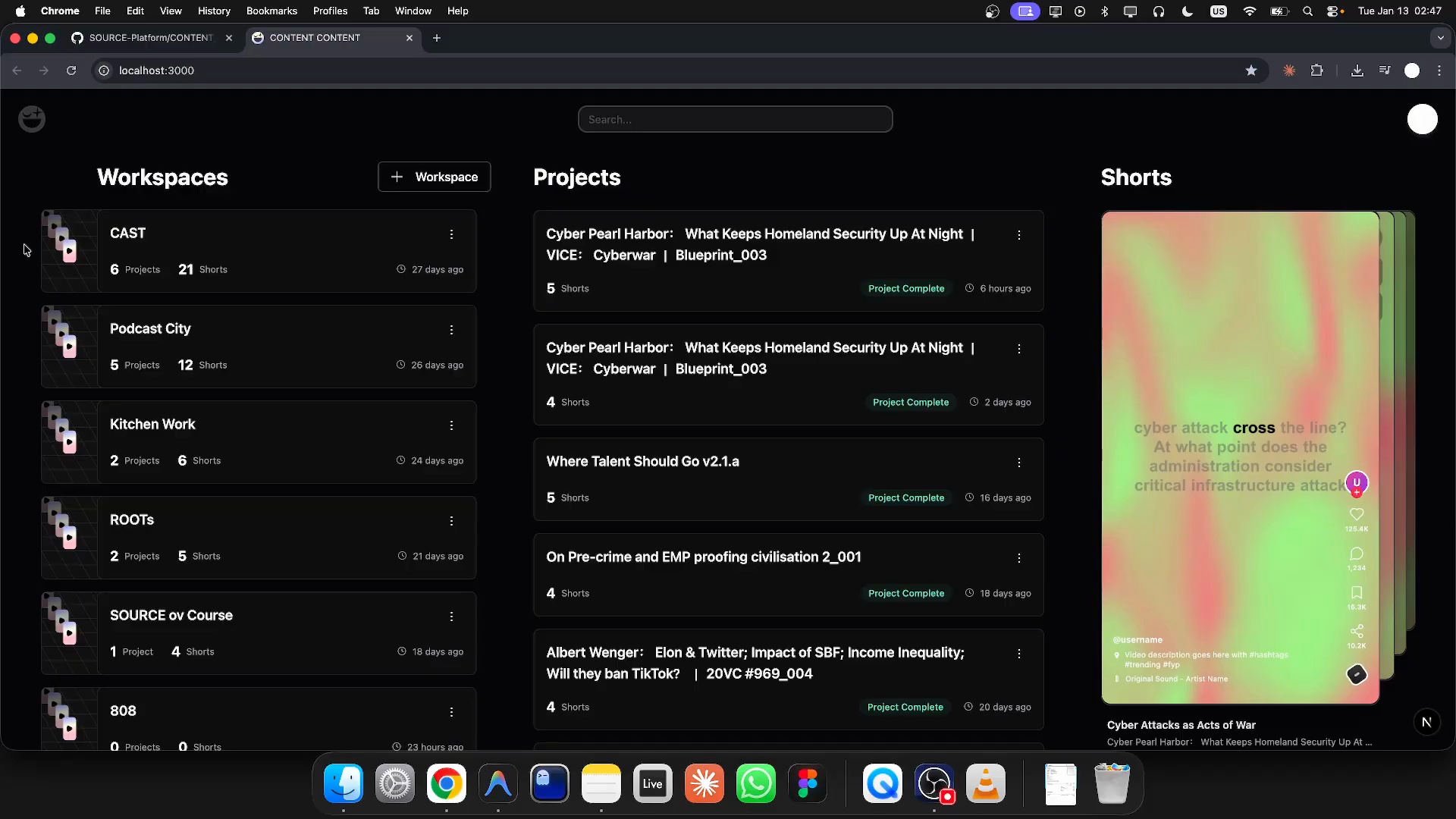This screenshot has width=1456, height=819.
Task: Open comments icon on short preview
Action: [x=1357, y=554]
